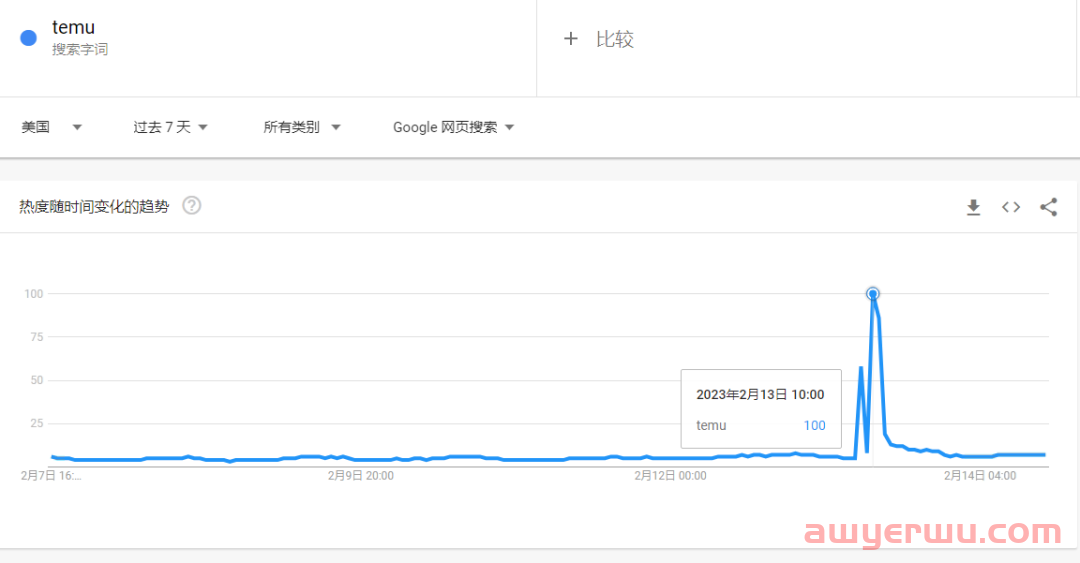The width and height of the screenshot is (1080, 563).
Task: Click the 热度随时间变化的趋势 chart title
Action: pos(94,207)
